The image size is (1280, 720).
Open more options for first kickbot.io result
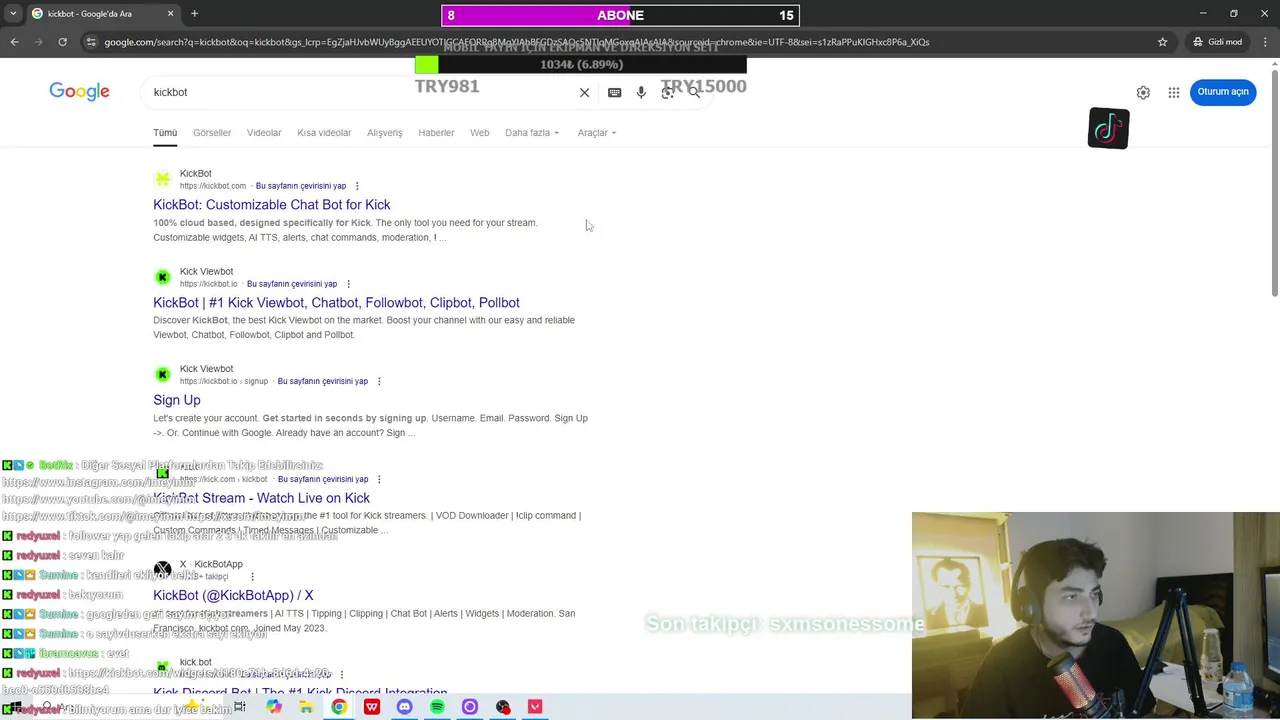348,284
